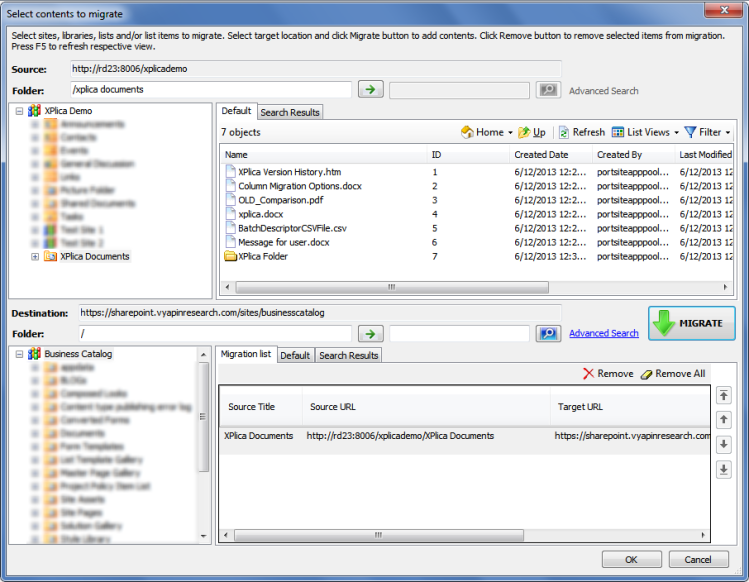Screen dimensions: 749x582
Task: Open destination Search Results tab
Action: (349, 356)
